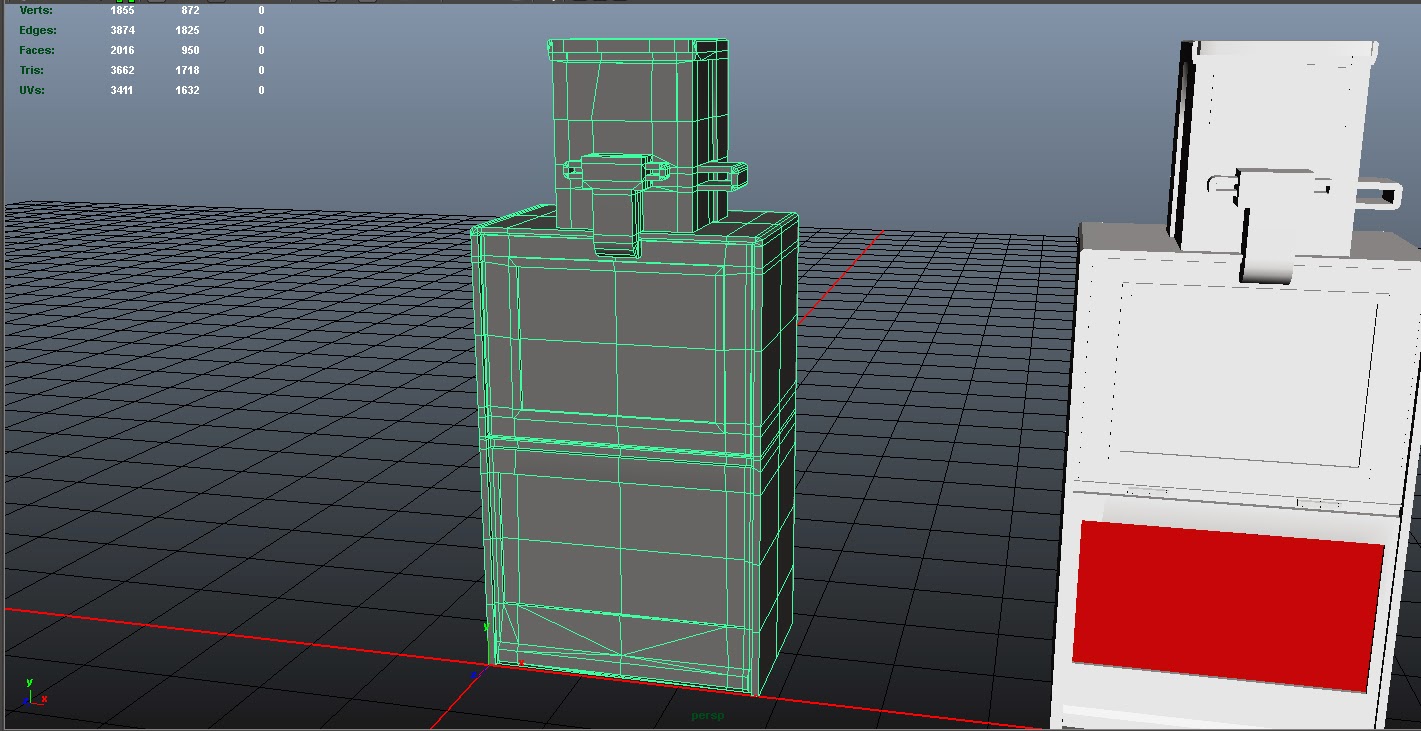Click the Edges label in the HUD
This screenshot has width=1421, height=731.
tap(37, 30)
